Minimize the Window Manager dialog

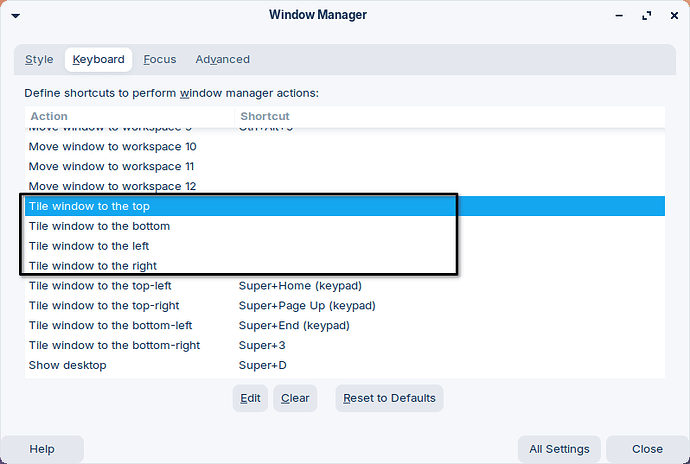pyautogui.click(x=618, y=15)
